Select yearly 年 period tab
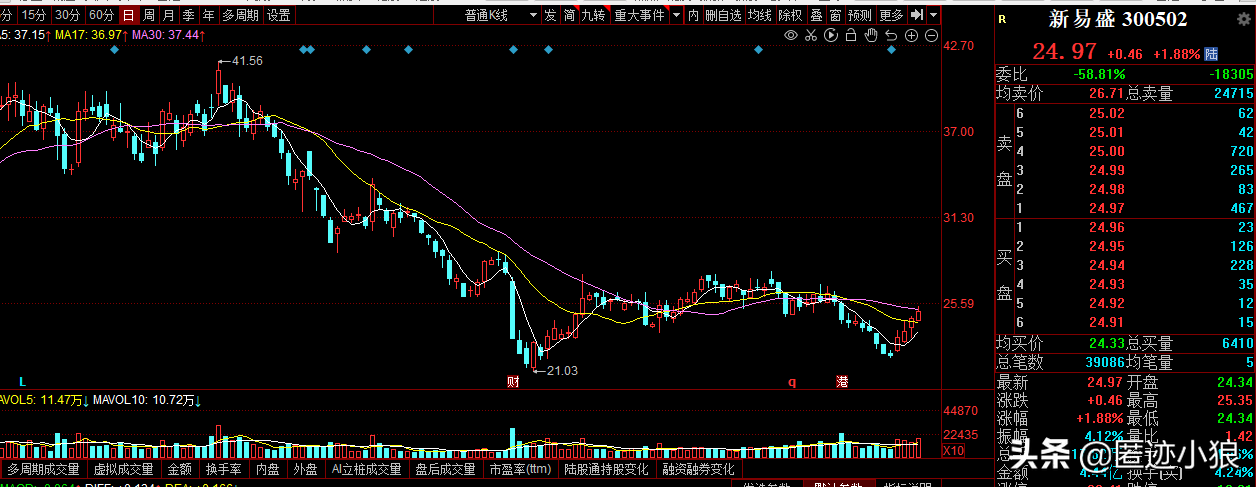 coord(208,15)
